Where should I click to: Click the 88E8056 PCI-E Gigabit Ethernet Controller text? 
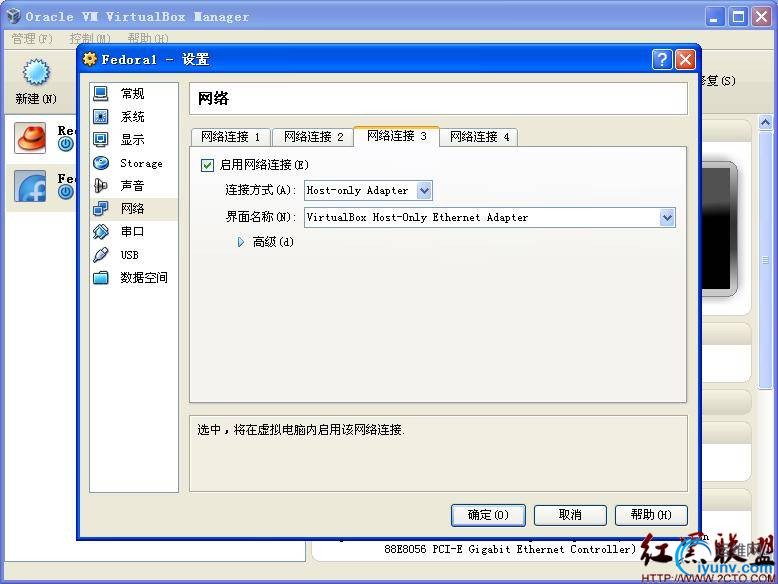[x=510, y=549]
